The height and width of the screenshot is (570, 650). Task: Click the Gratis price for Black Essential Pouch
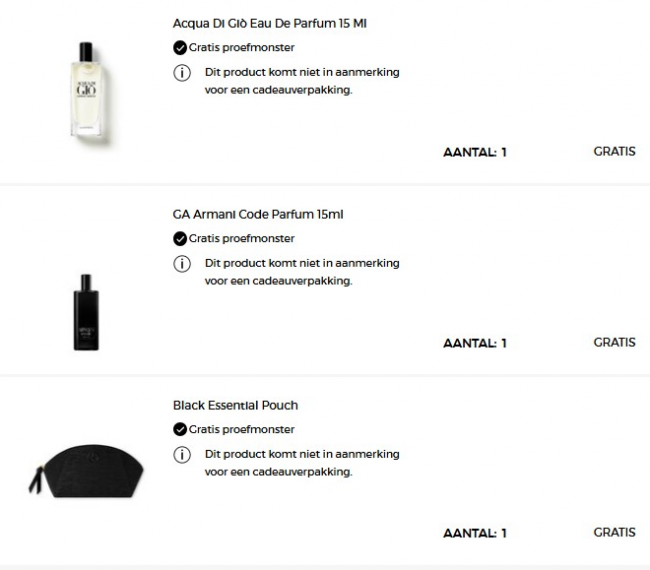point(614,532)
